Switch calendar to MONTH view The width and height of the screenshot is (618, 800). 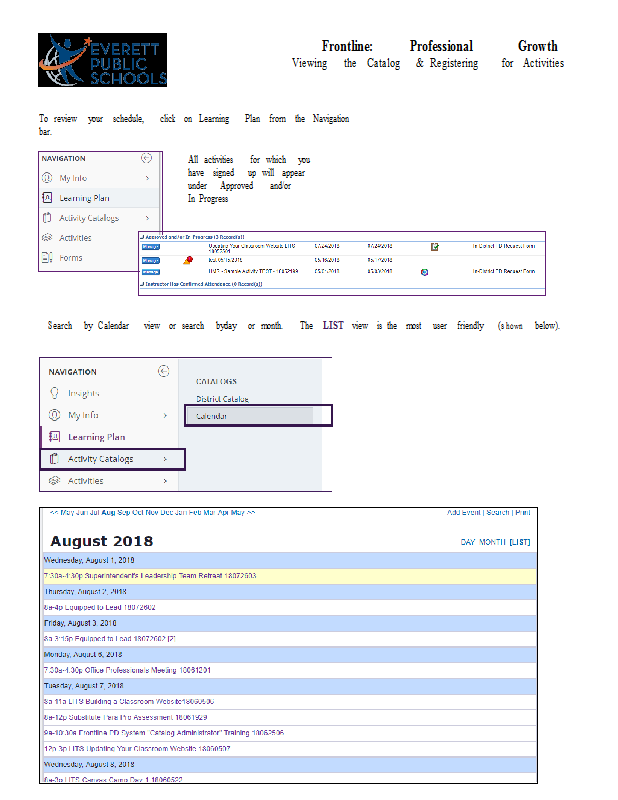pos(492,542)
